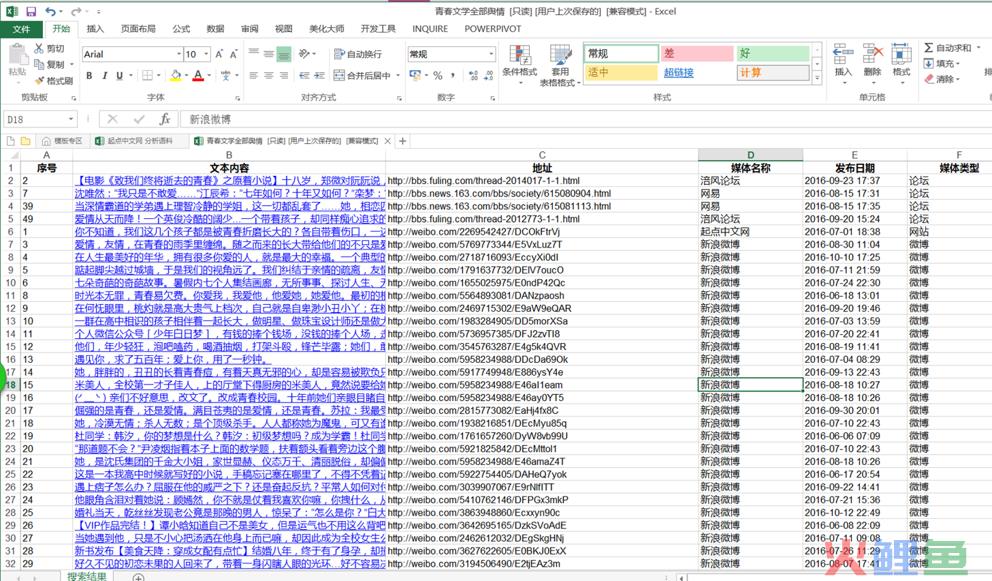
Task: Open the 常规 number format dropdown
Action: tap(491, 54)
